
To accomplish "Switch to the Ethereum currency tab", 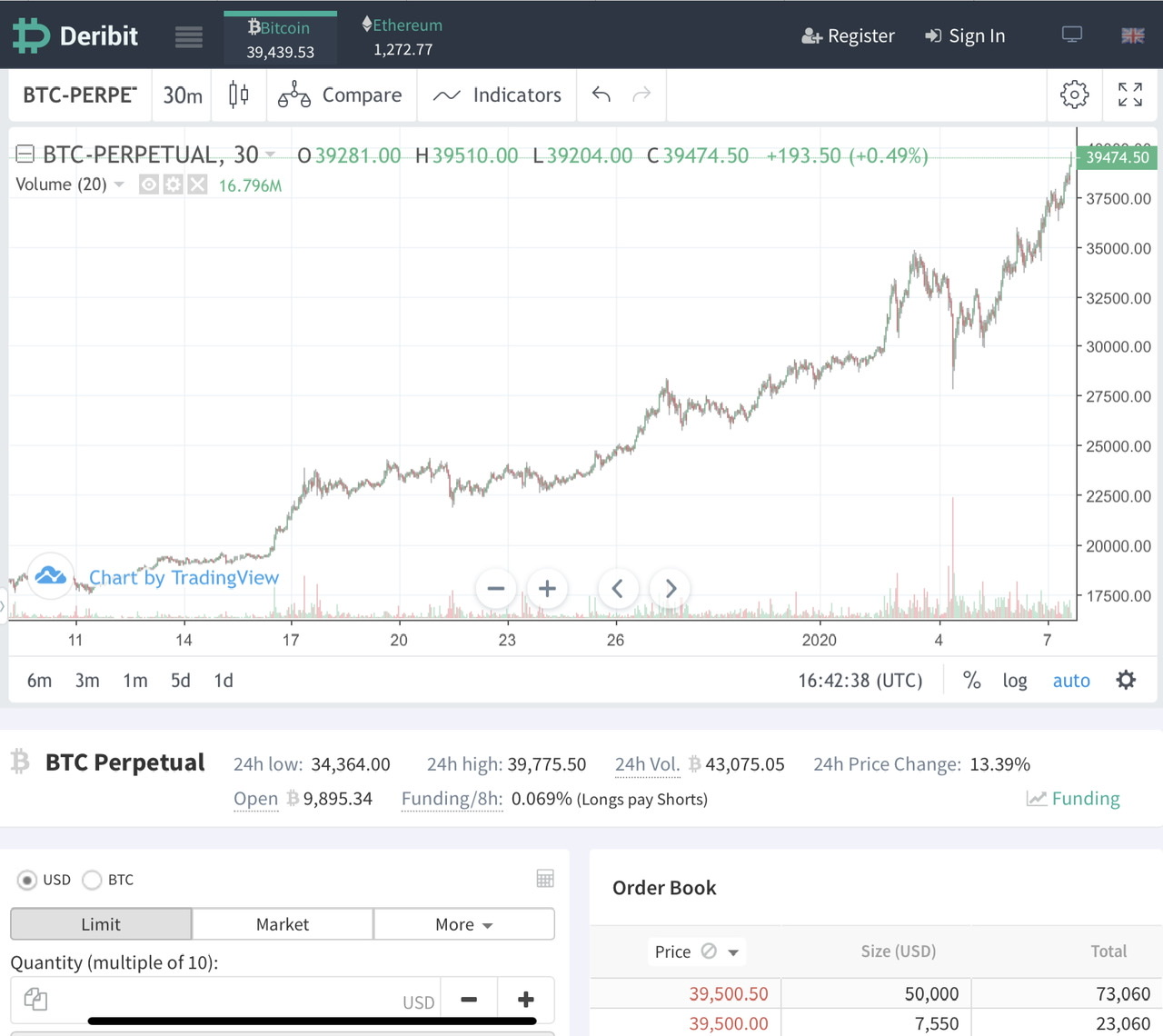I will (x=403, y=37).
